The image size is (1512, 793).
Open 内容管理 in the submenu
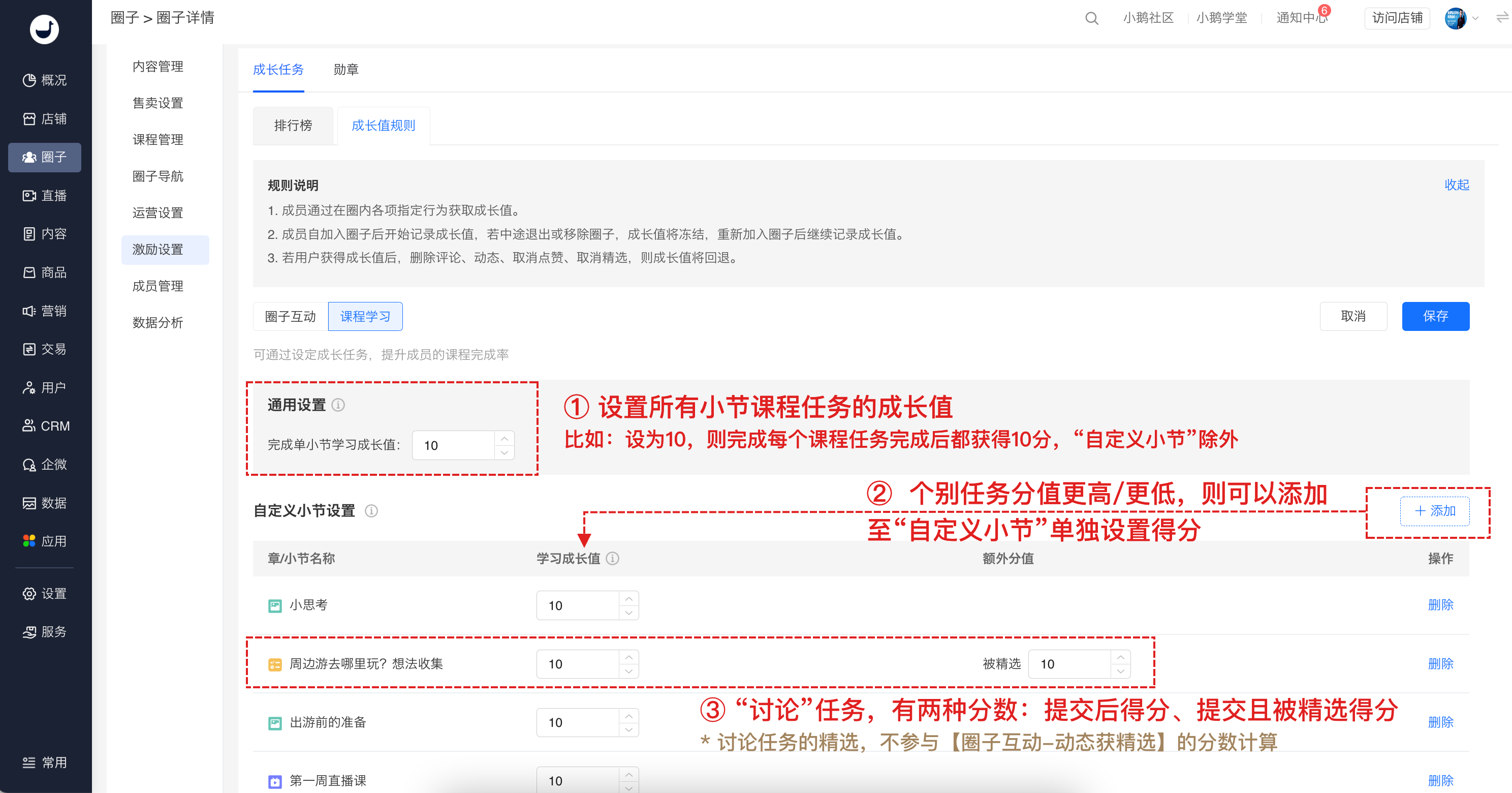click(158, 67)
